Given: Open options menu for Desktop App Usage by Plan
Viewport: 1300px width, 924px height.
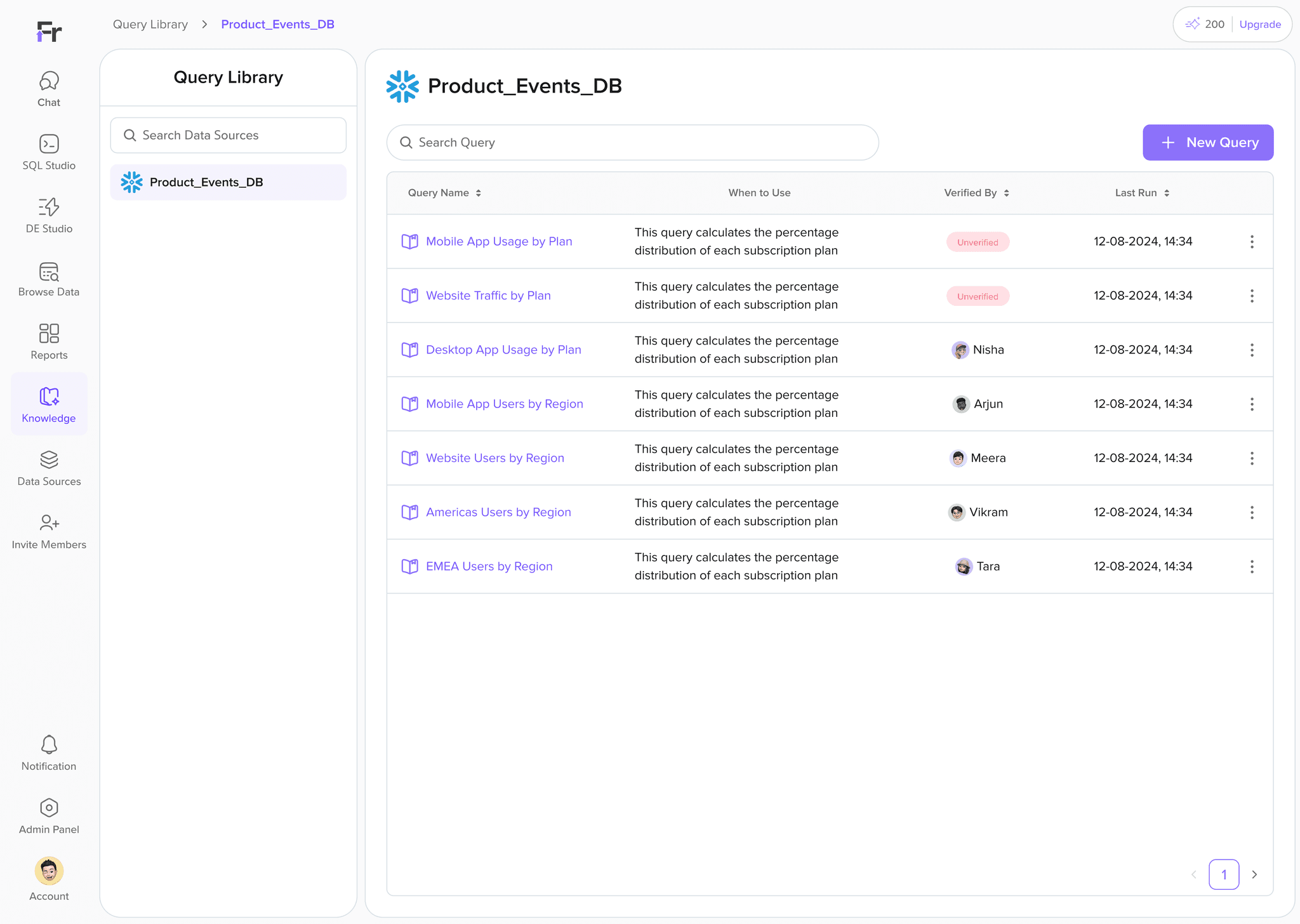Looking at the screenshot, I should click(1252, 350).
